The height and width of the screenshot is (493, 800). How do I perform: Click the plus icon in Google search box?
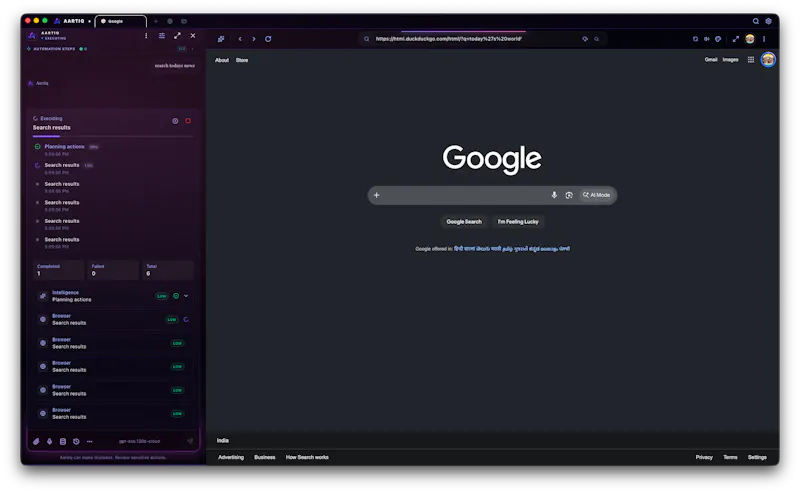click(x=377, y=195)
